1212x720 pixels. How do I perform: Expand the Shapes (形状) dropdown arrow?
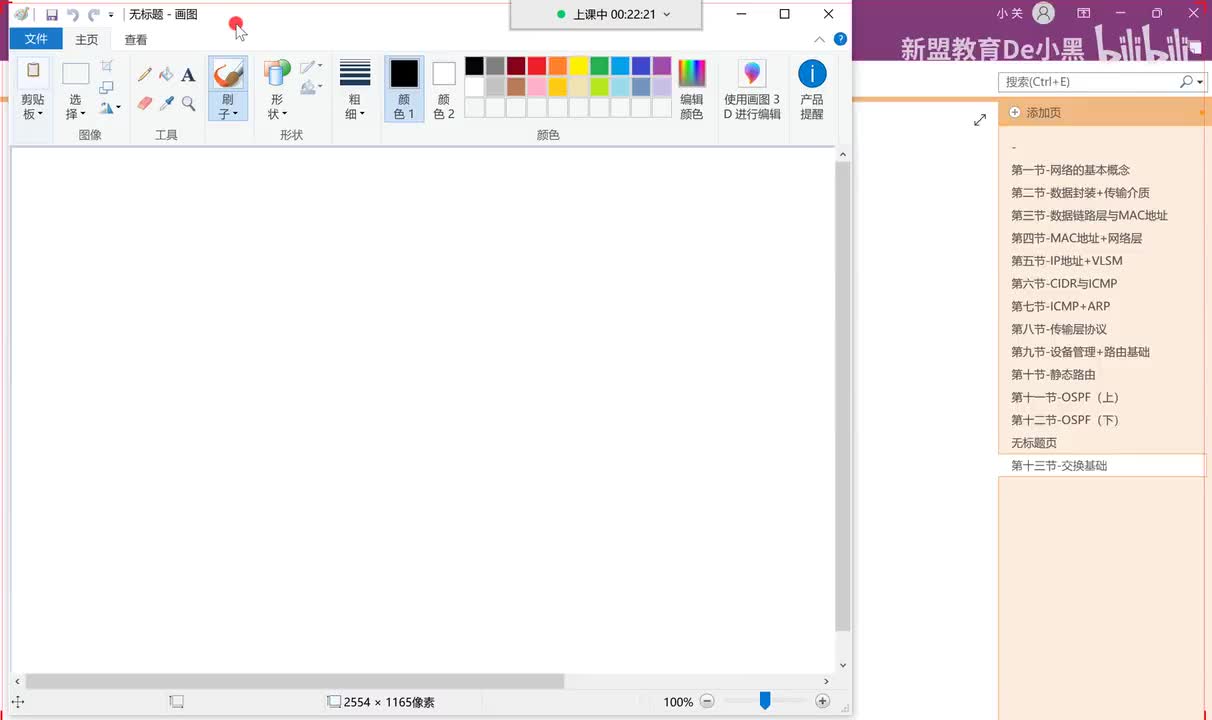pos(285,114)
